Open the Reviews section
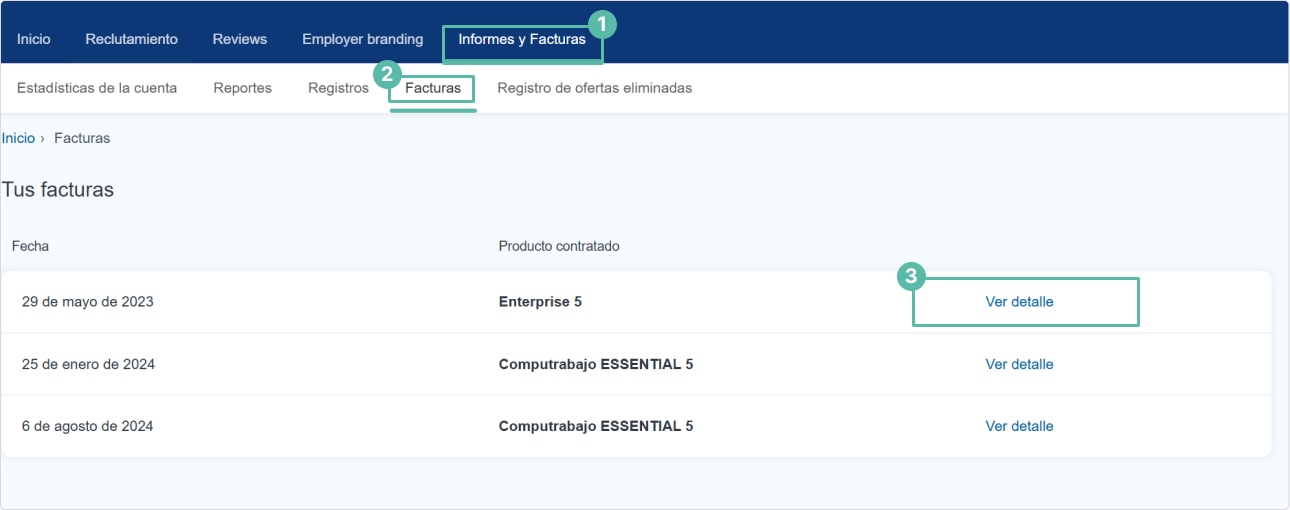This screenshot has height=510, width=1290. 239,39
